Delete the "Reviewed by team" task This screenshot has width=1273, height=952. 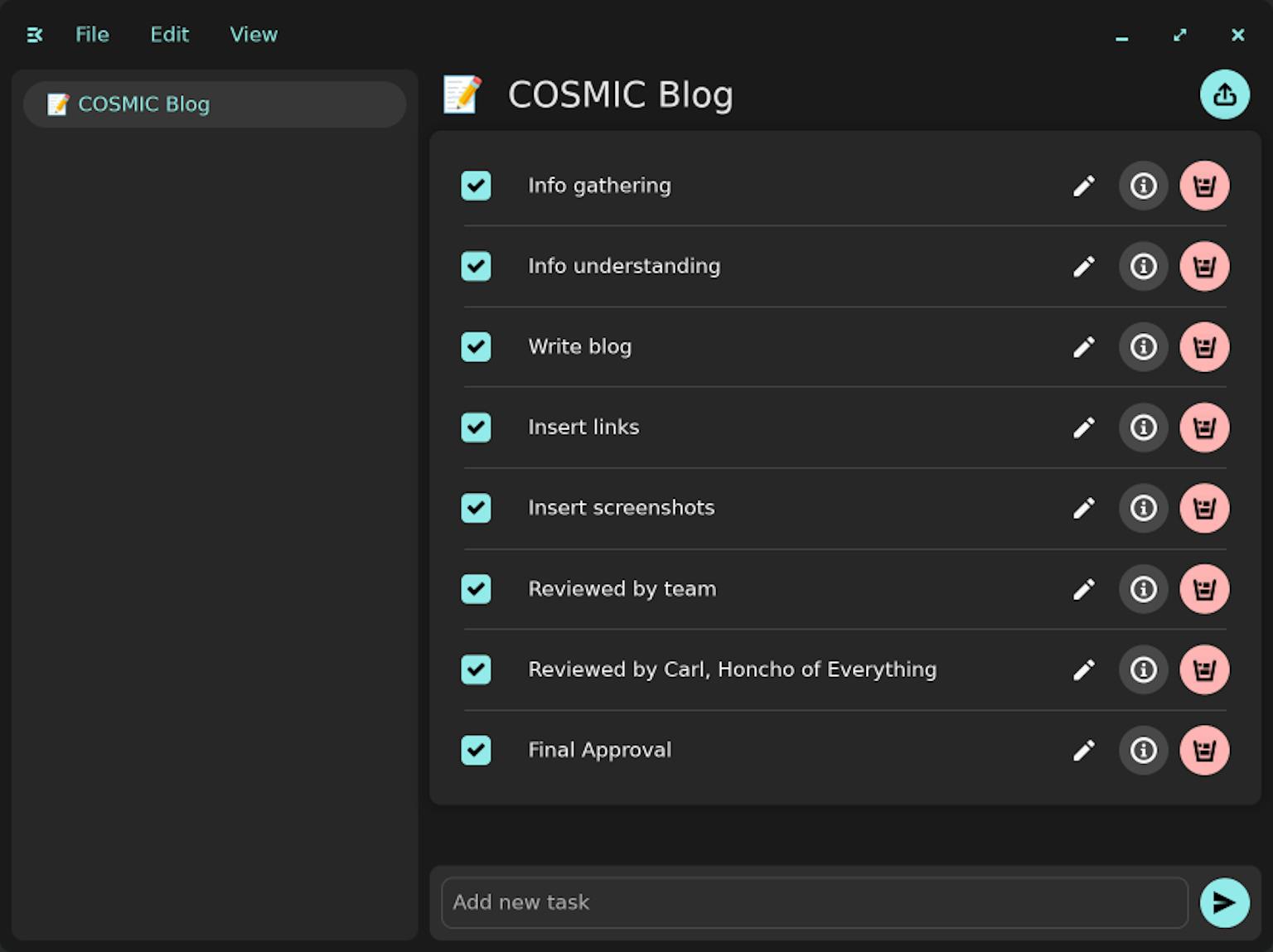(x=1204, y=589)
